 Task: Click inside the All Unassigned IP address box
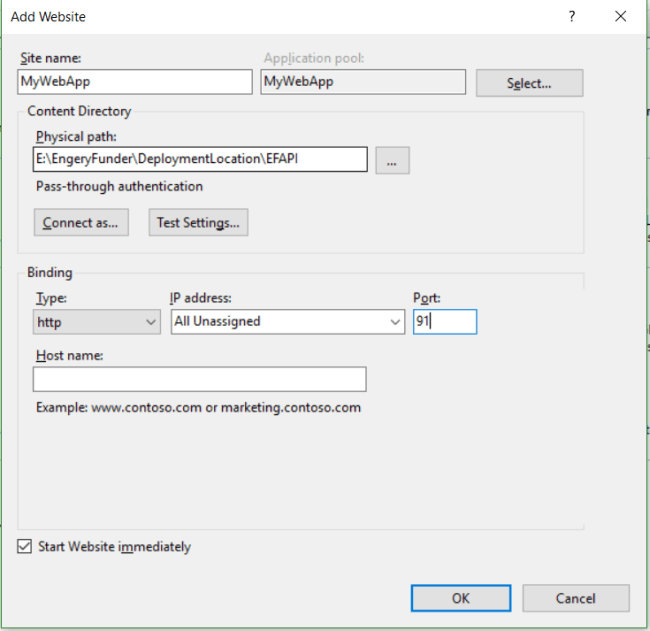point(278,322)
